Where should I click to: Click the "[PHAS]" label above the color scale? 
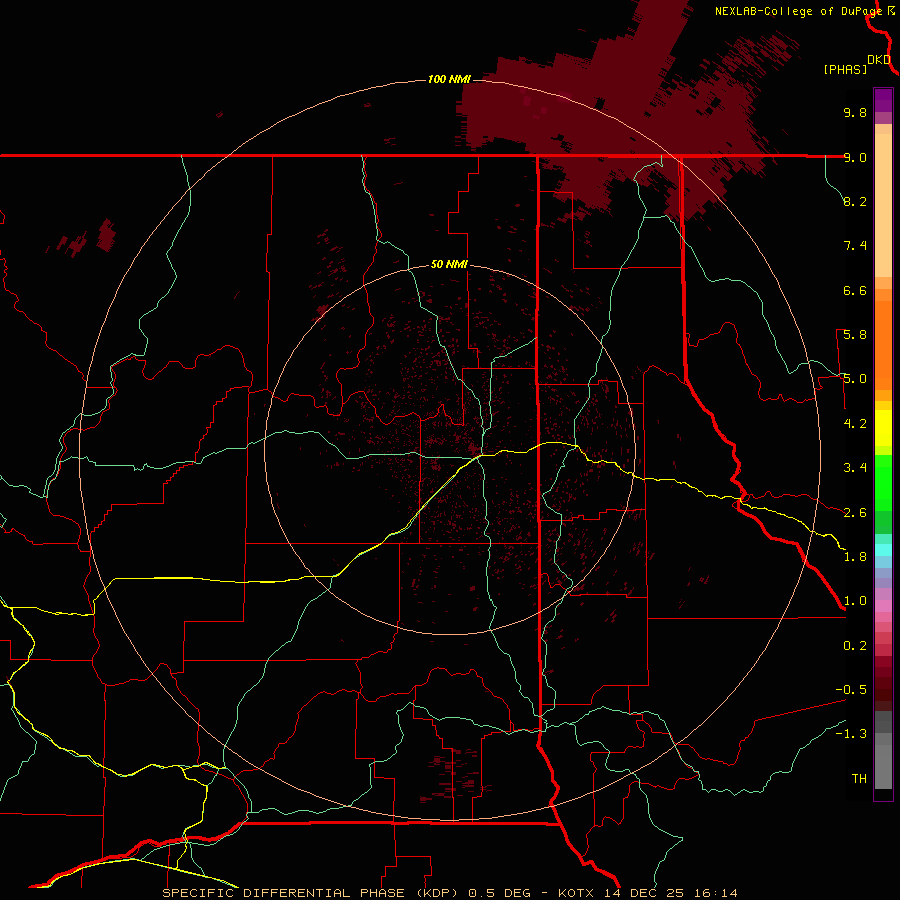(845, 70)
